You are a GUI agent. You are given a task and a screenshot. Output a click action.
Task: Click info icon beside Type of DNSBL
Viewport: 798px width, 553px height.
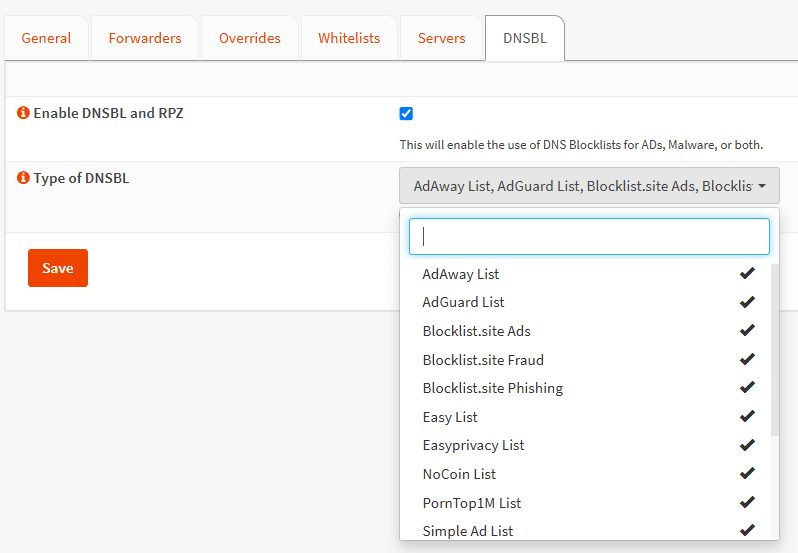(24, 179)
